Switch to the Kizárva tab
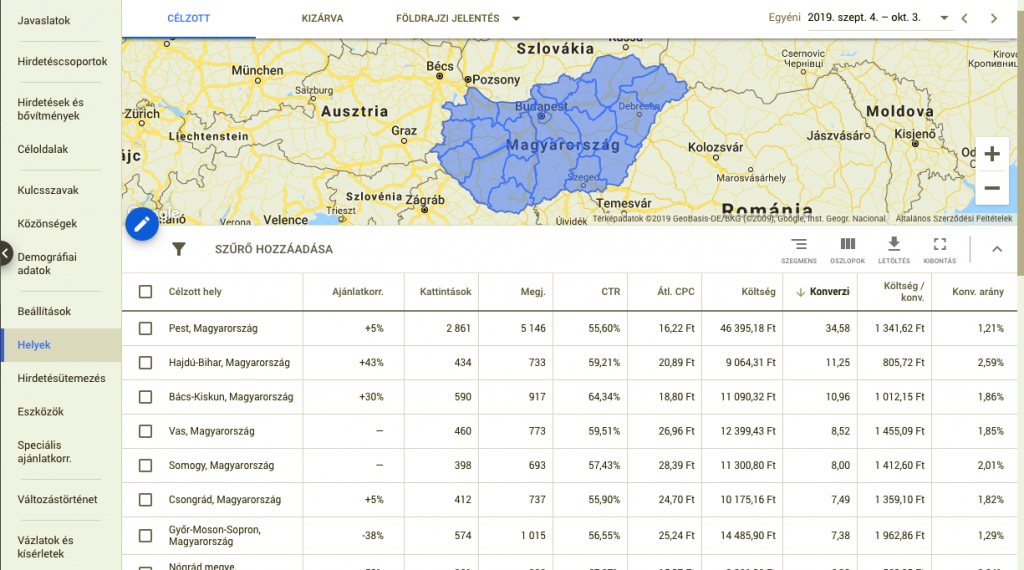The height and width of the screenshot is (570, 1024). coord(322,18)
